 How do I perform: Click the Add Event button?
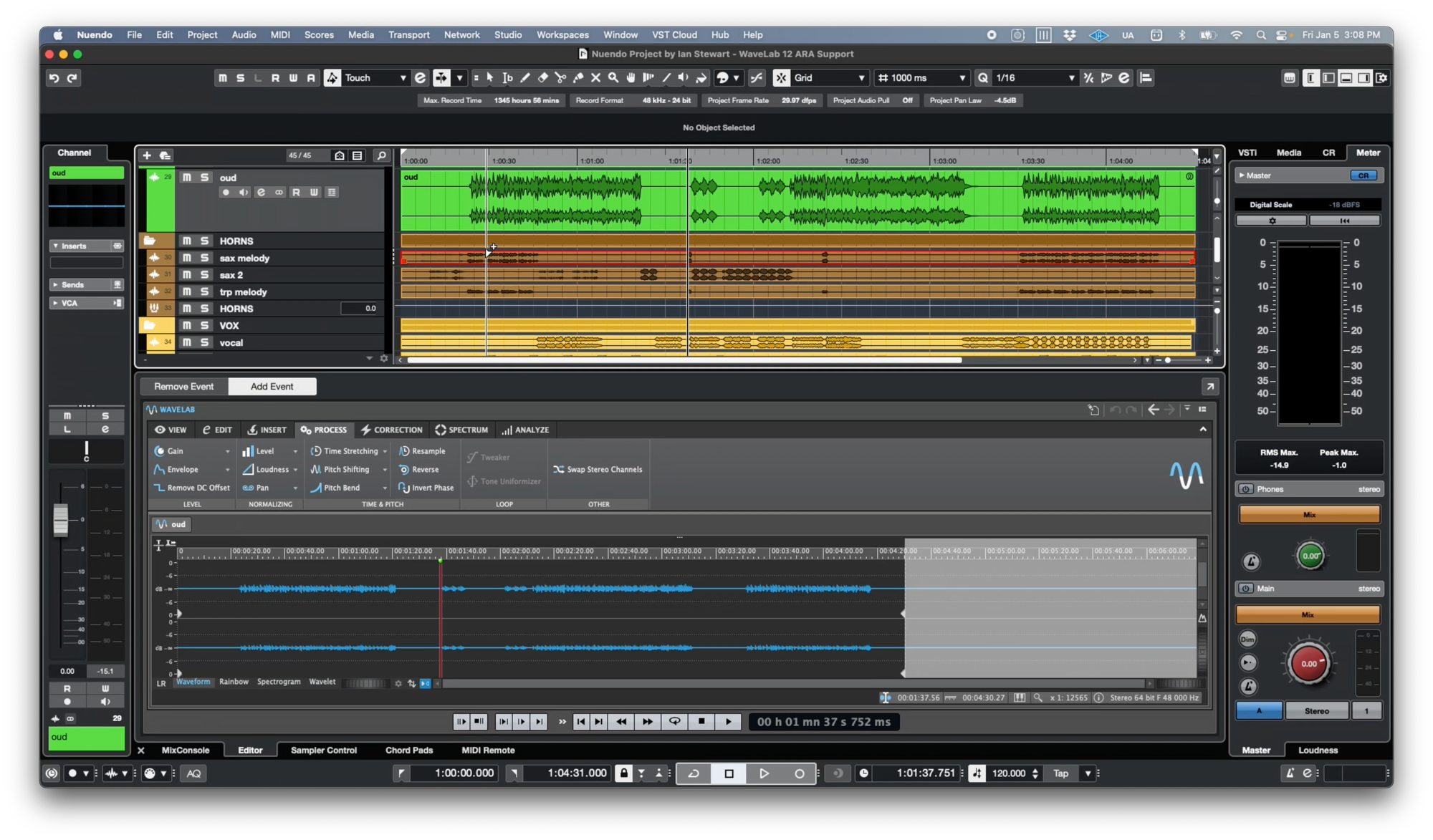[x=272, y=386]
